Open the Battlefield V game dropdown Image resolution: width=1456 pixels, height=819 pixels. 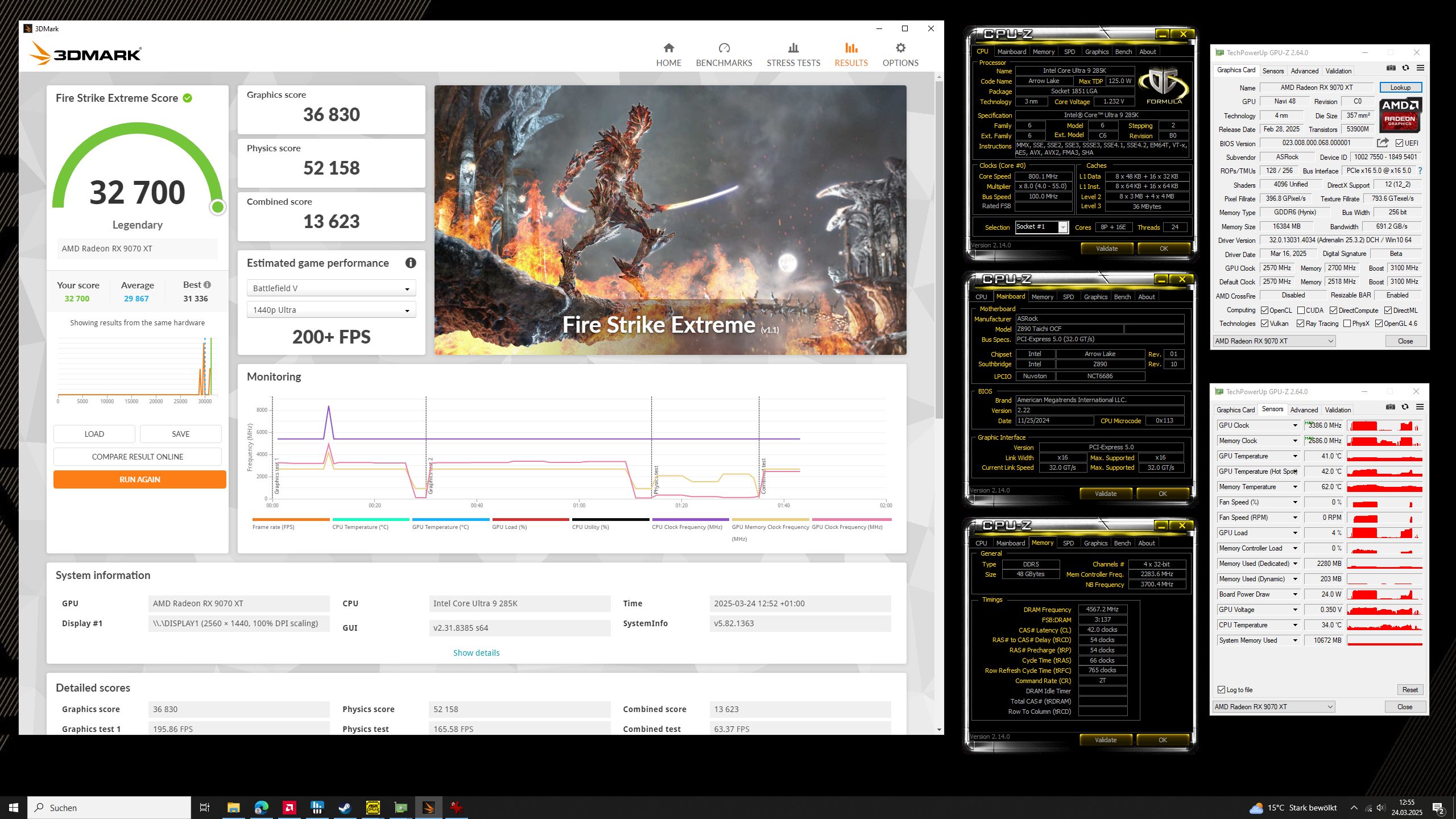click(332, 288)
